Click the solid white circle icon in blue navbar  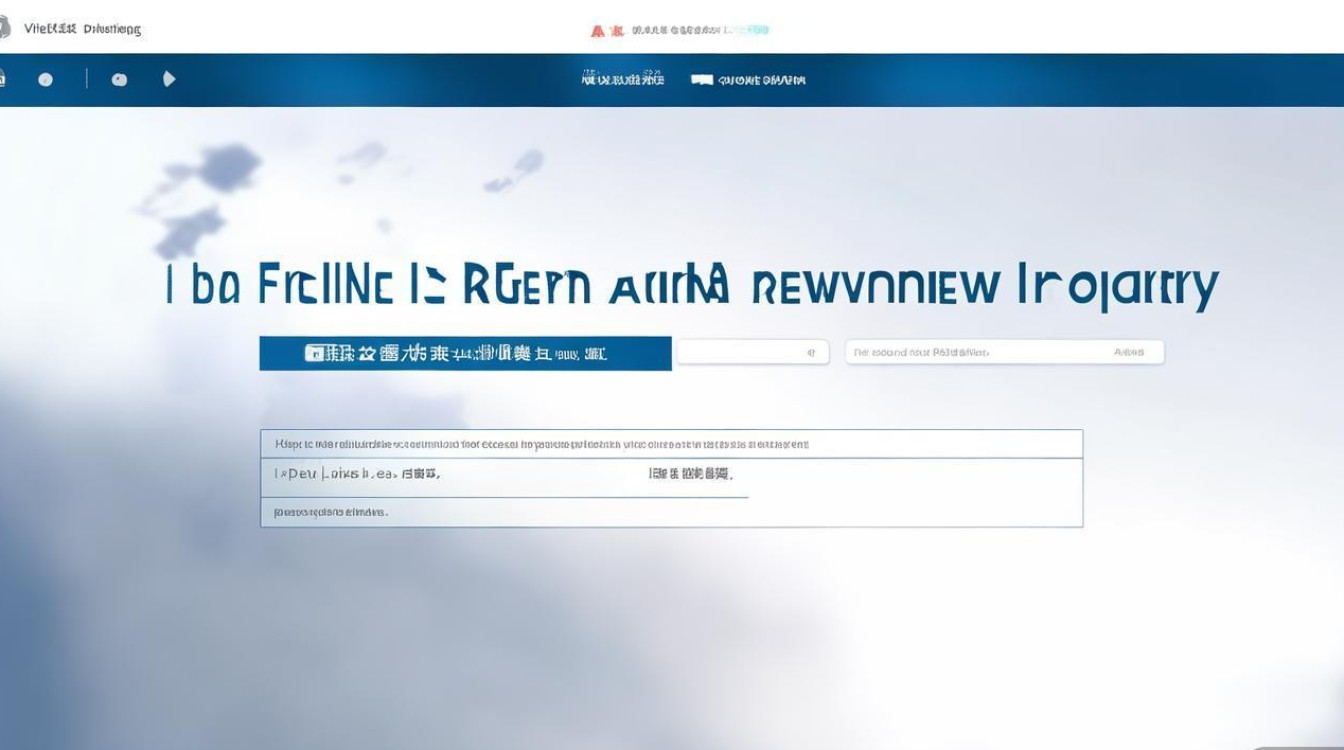45,79
